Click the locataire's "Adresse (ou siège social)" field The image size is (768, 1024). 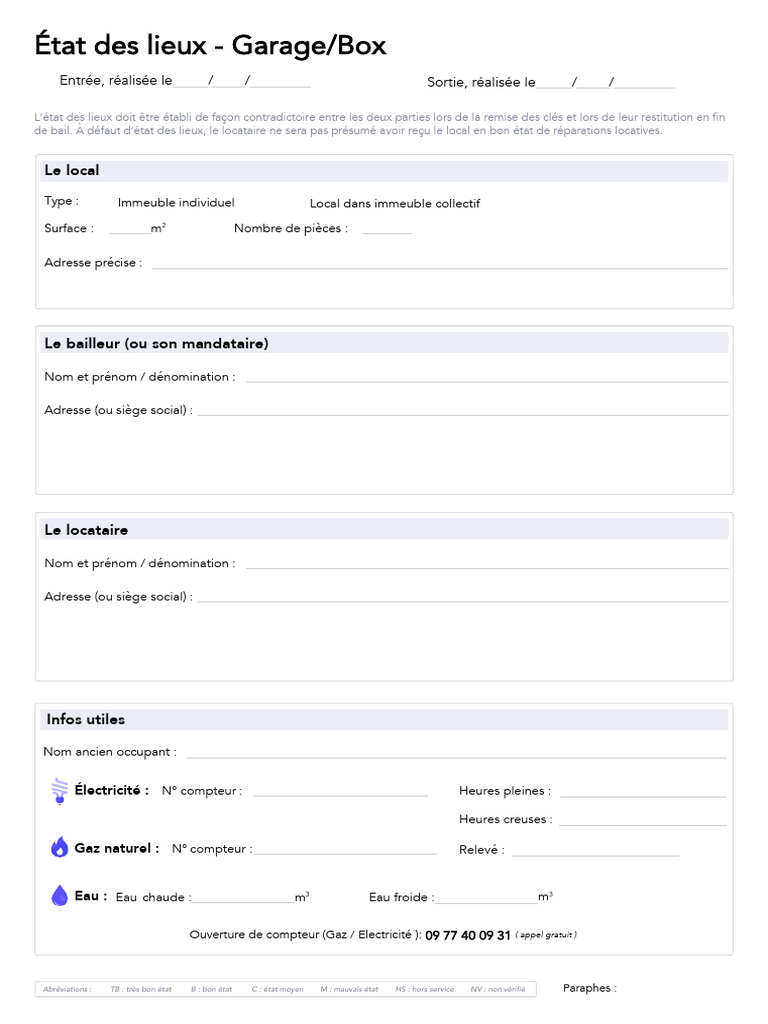[463, 597]
